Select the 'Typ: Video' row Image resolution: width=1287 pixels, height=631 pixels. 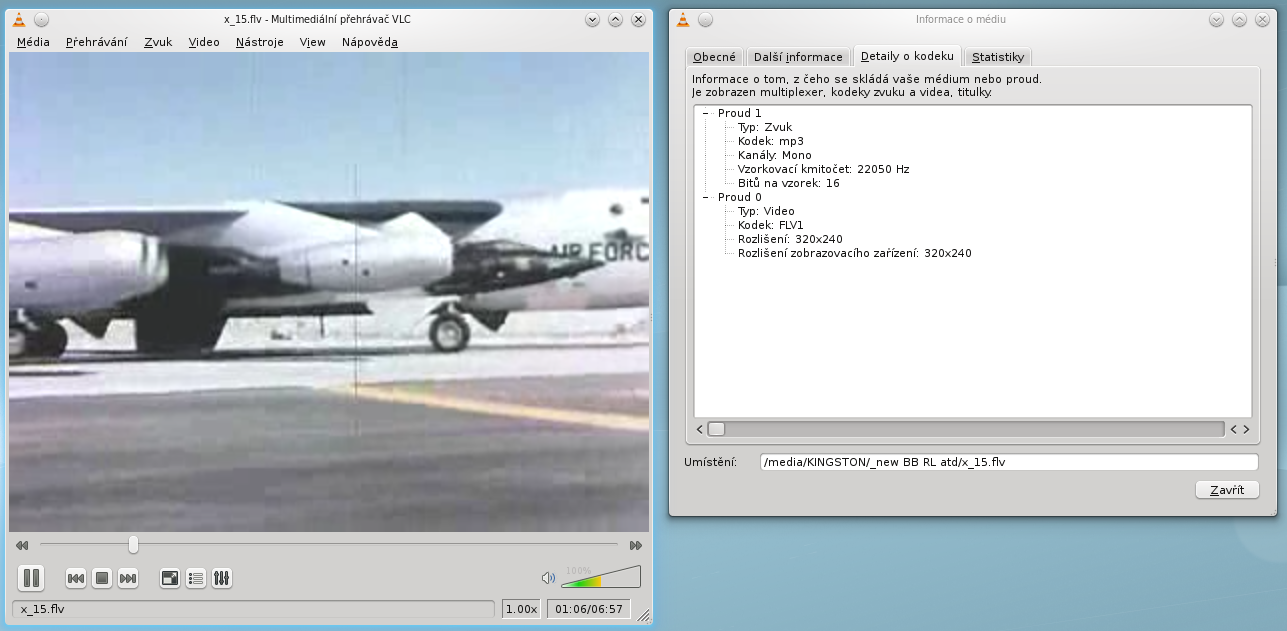(x=766, y=211)
